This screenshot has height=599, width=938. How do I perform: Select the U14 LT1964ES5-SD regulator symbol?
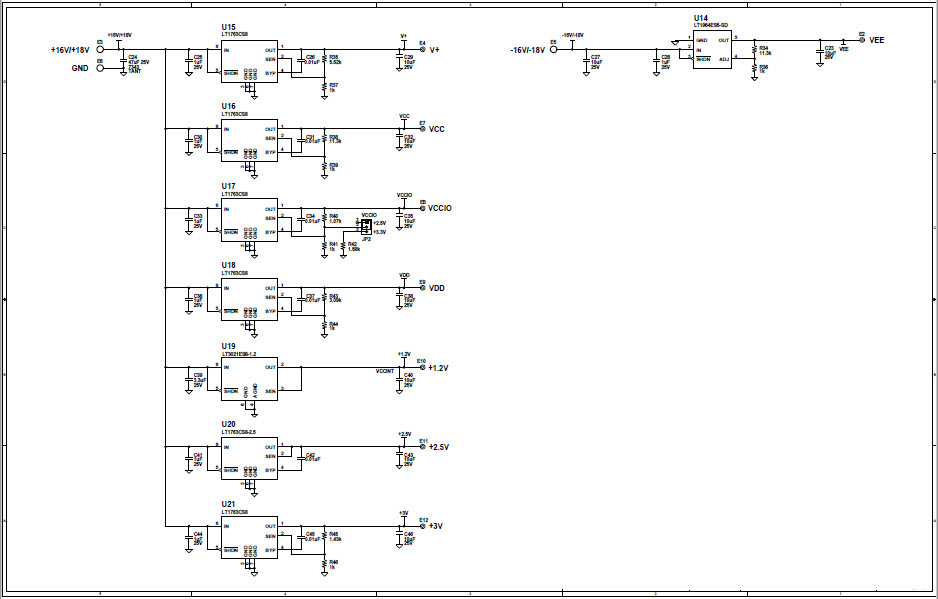(712, 48)
